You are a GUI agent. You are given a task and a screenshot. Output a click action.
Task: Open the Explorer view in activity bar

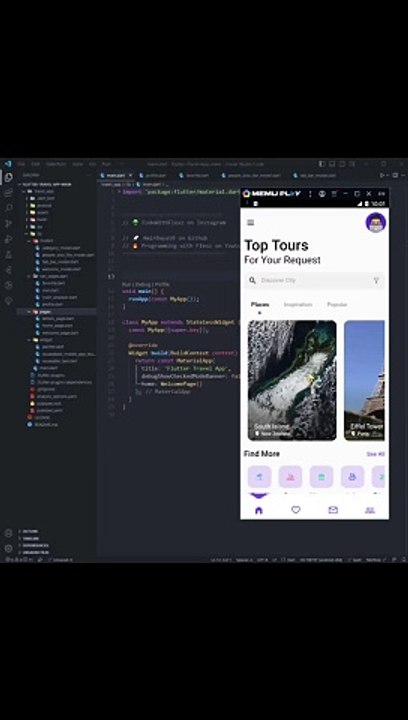click(8, 178)
